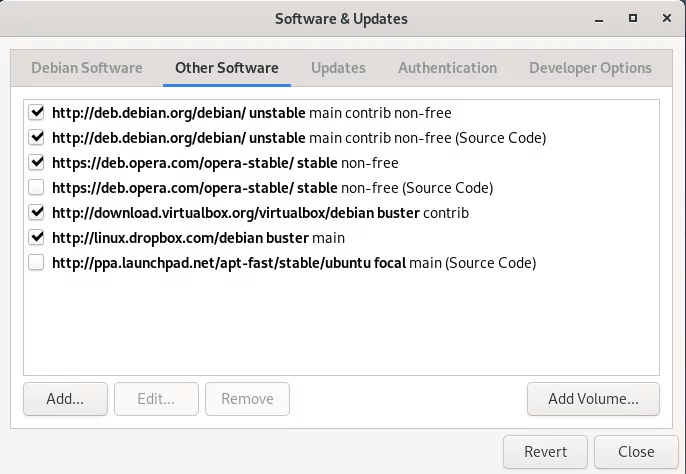This screenshot has height=474, width=686.
Task: Select the linux.dropbox.com repository row text
Action: [x=198, y=238]
